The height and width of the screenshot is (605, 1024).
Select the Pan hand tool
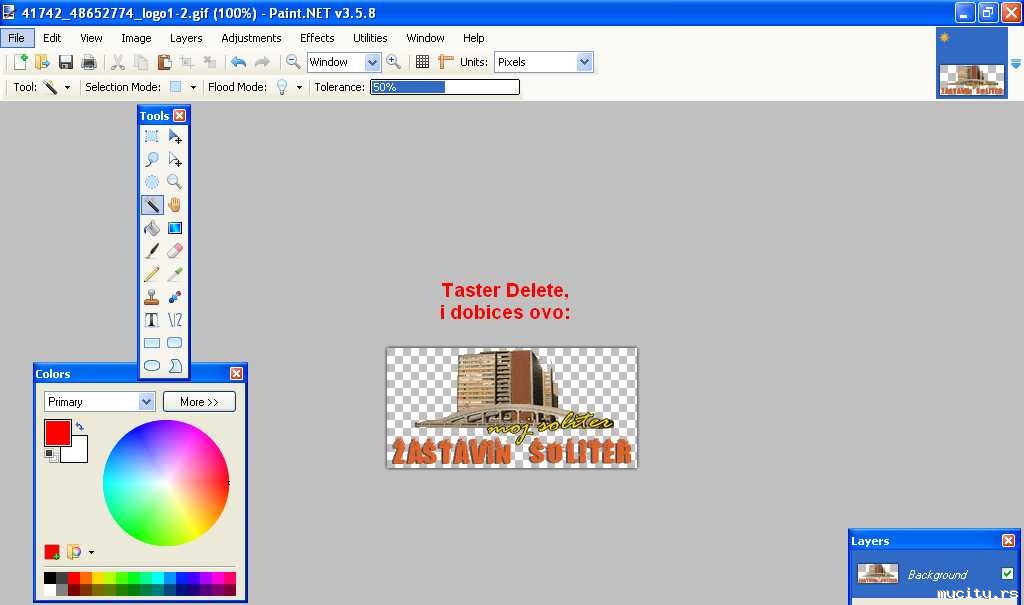[175, 205]
